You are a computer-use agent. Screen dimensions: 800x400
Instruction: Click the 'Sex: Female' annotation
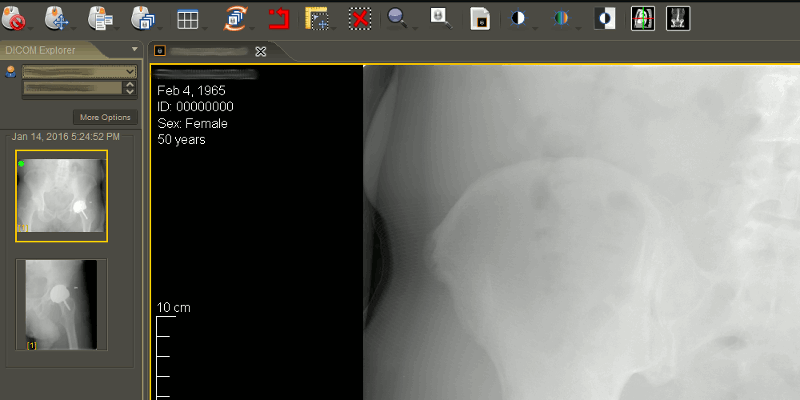pyautogui.click(x=192, y=123)
